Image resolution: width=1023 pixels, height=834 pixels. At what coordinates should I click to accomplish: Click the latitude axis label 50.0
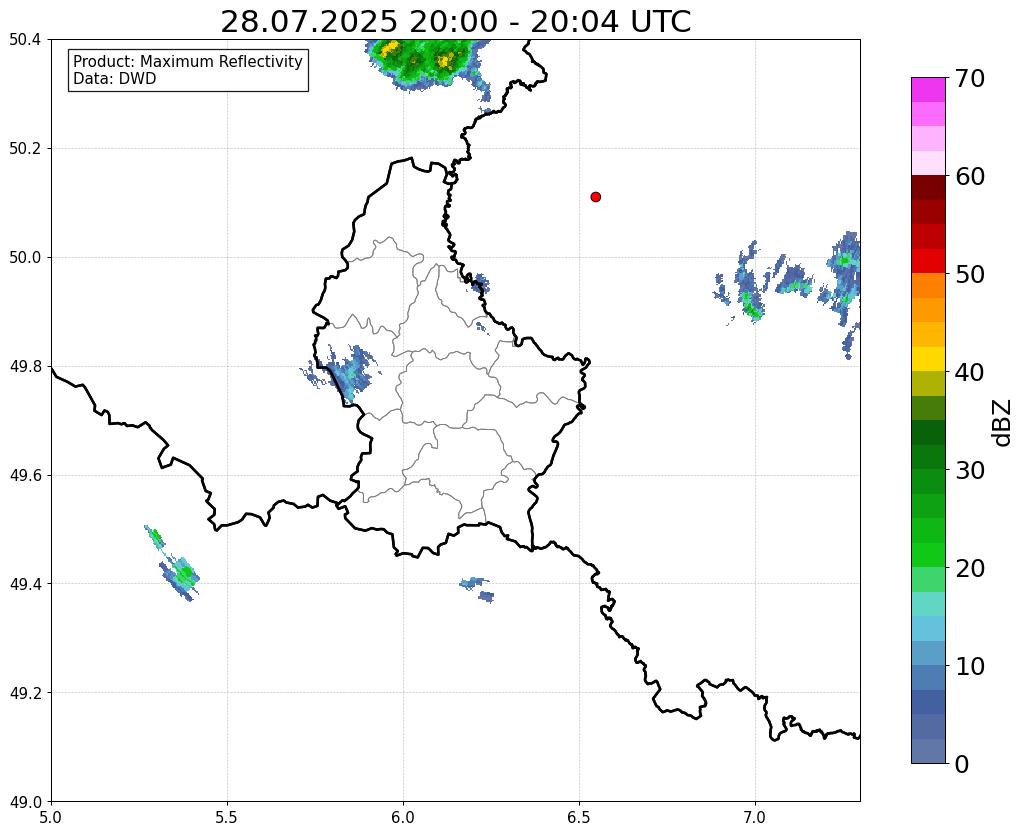pos(25,258)
